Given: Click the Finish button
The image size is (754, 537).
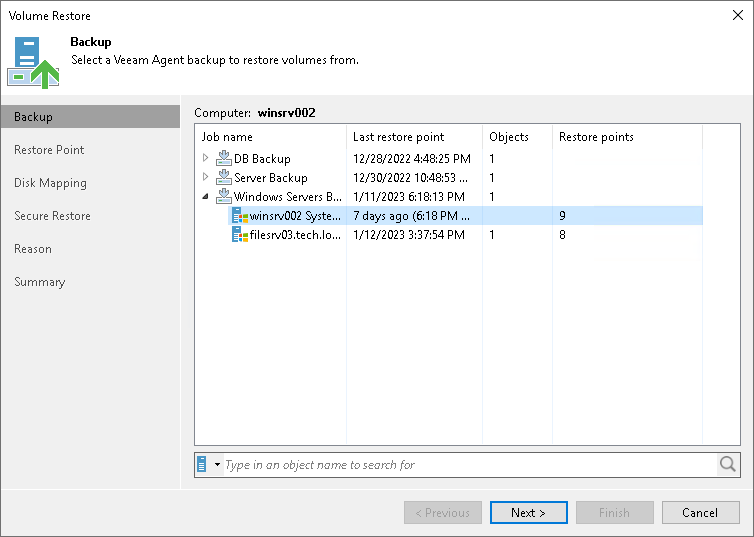Looking at the screenshot, I should (x=615, y=513).
